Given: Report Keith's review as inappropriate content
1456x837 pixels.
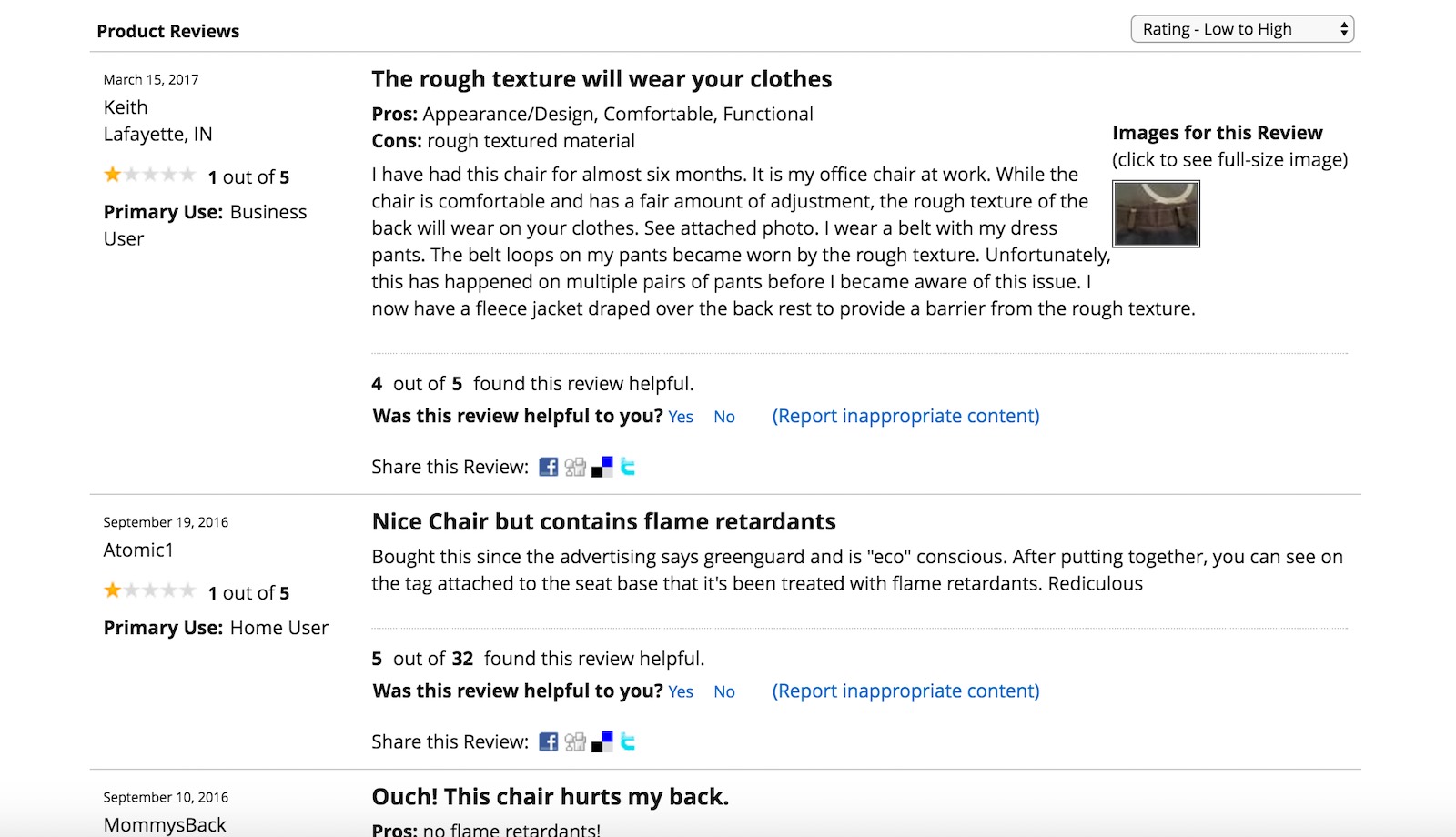Looking at the screenshot, I should pos(905,416).
